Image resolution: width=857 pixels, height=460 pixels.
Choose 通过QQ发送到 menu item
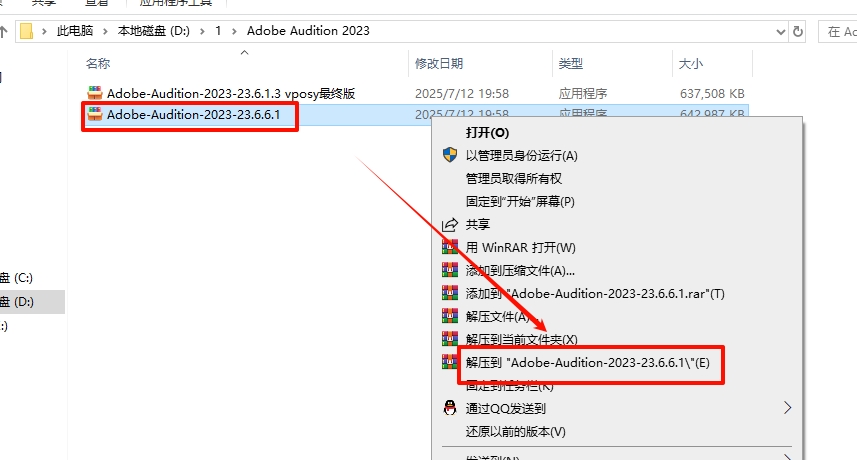[x=617, y=408]
